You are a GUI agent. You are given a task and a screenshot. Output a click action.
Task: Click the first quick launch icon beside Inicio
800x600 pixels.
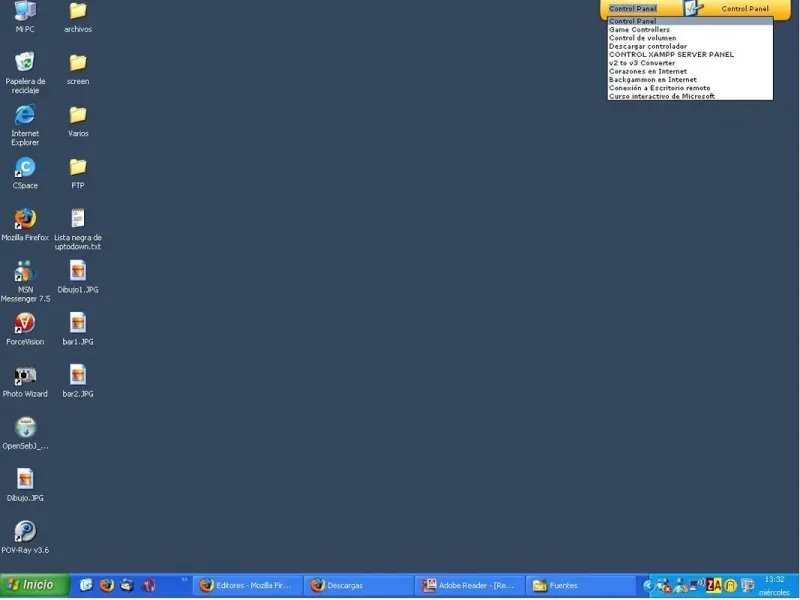[x=86, y=585]
